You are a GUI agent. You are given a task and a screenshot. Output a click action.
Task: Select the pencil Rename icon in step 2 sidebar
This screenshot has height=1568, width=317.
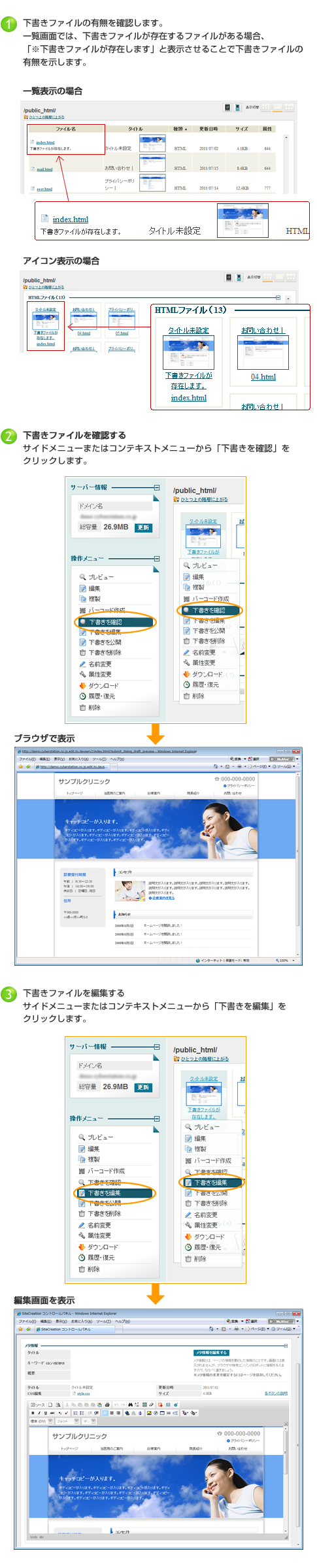point(82,664)
